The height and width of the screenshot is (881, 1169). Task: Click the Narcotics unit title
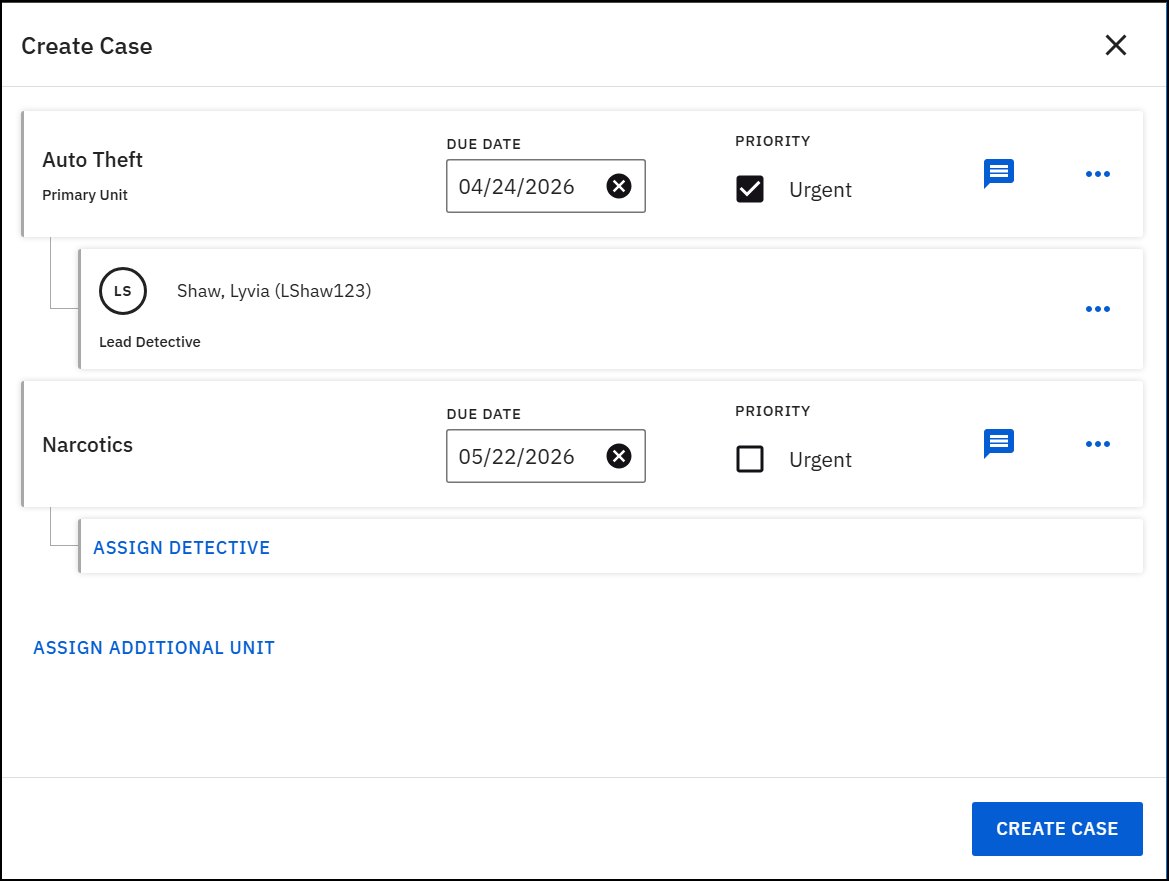click(x=87, y=444)
